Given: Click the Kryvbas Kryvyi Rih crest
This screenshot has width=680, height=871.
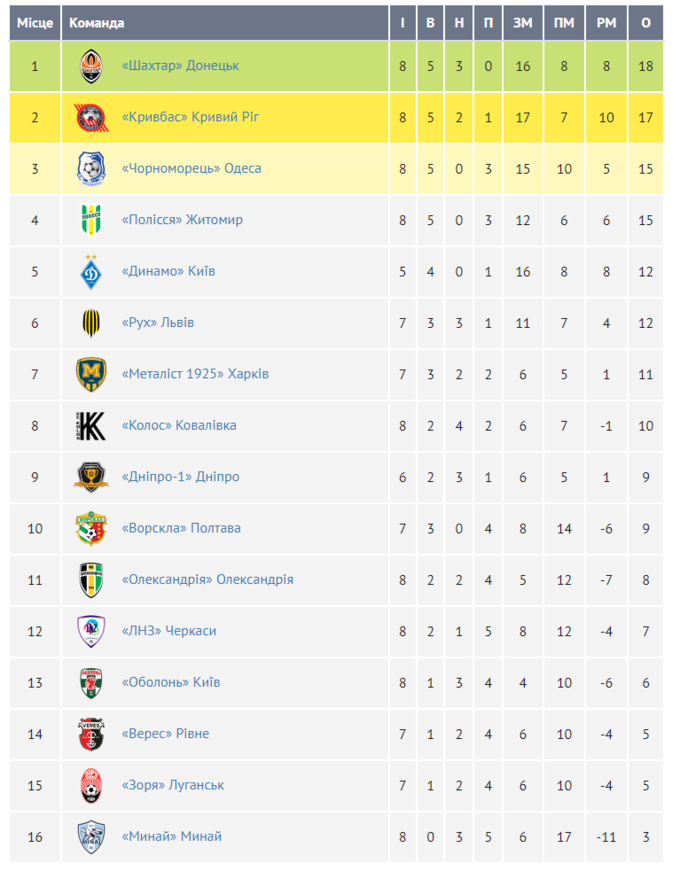Looking at the screenshot, I should pyautogui.click(x=91, y=118).
